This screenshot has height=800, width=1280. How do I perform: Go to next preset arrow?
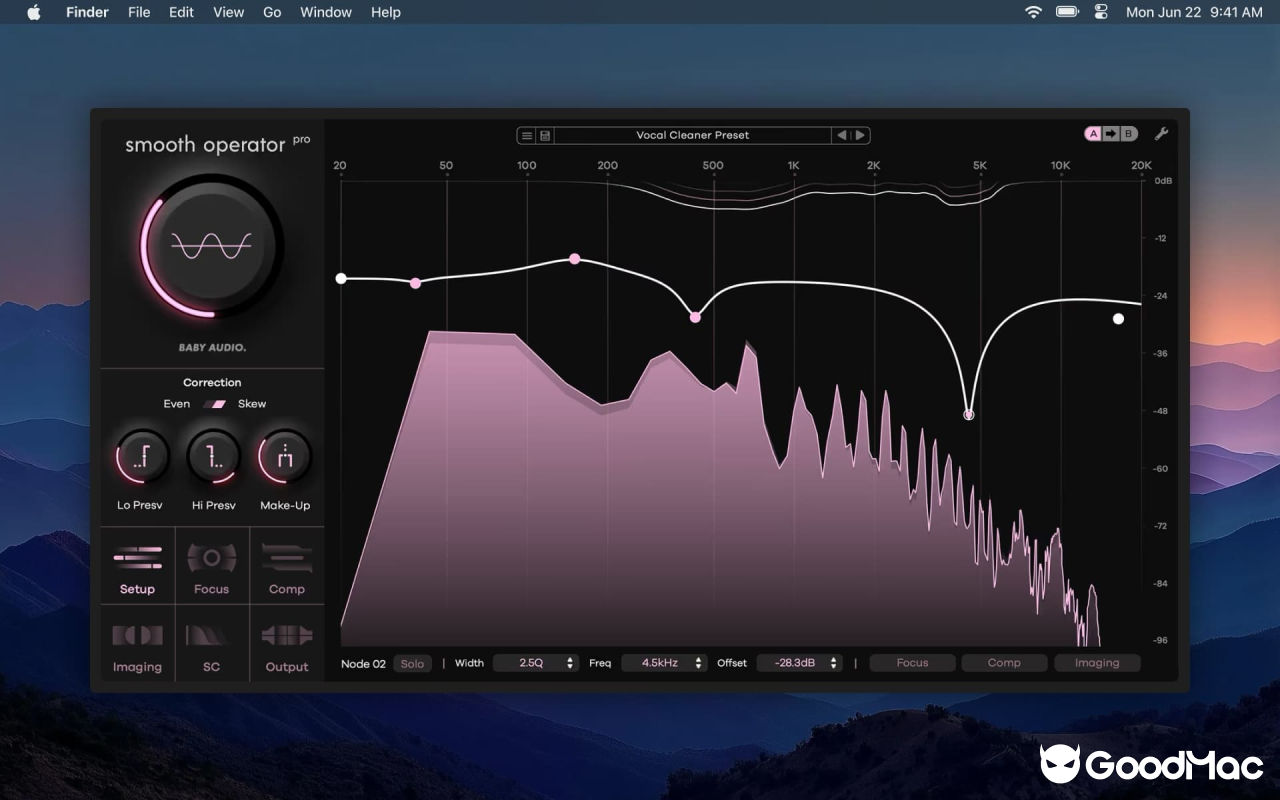tap(859, 135)
